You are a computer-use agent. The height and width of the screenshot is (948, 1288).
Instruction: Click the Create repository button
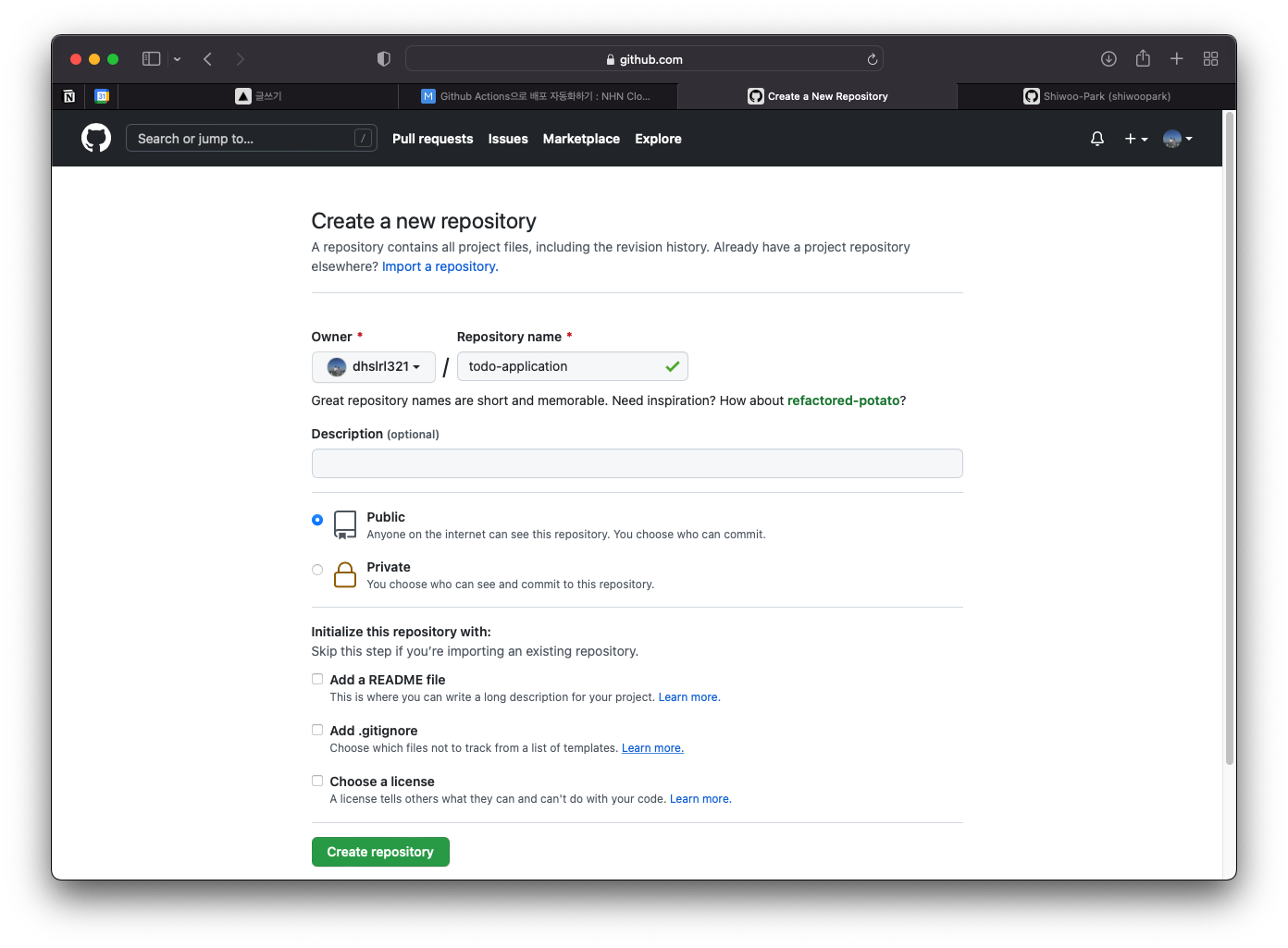[380, 852]
